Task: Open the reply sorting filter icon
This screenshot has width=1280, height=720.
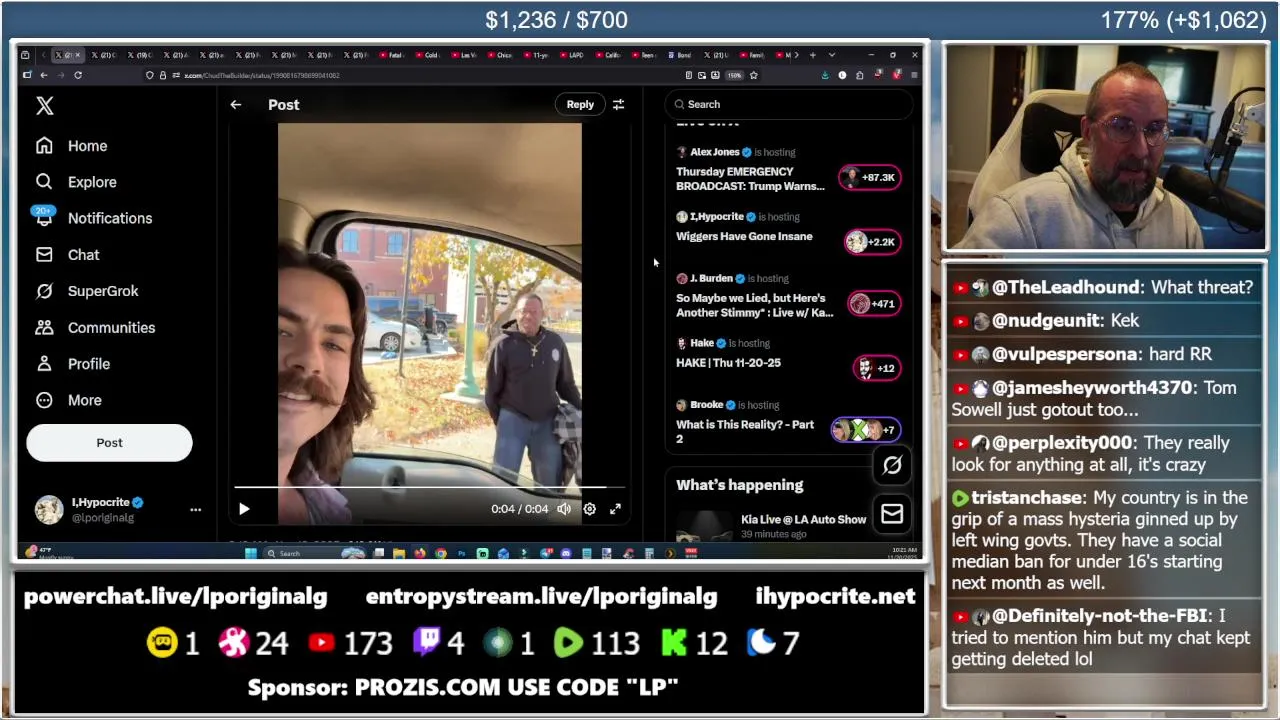Action: coord(618,104)
